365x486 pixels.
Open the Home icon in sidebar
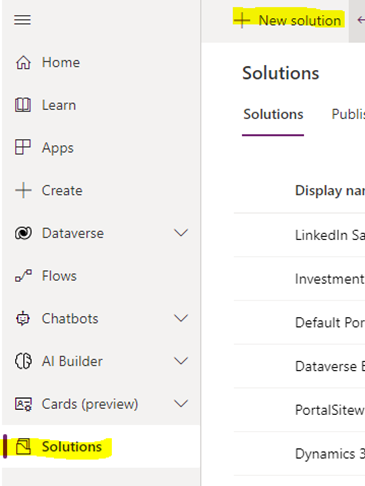23,62
